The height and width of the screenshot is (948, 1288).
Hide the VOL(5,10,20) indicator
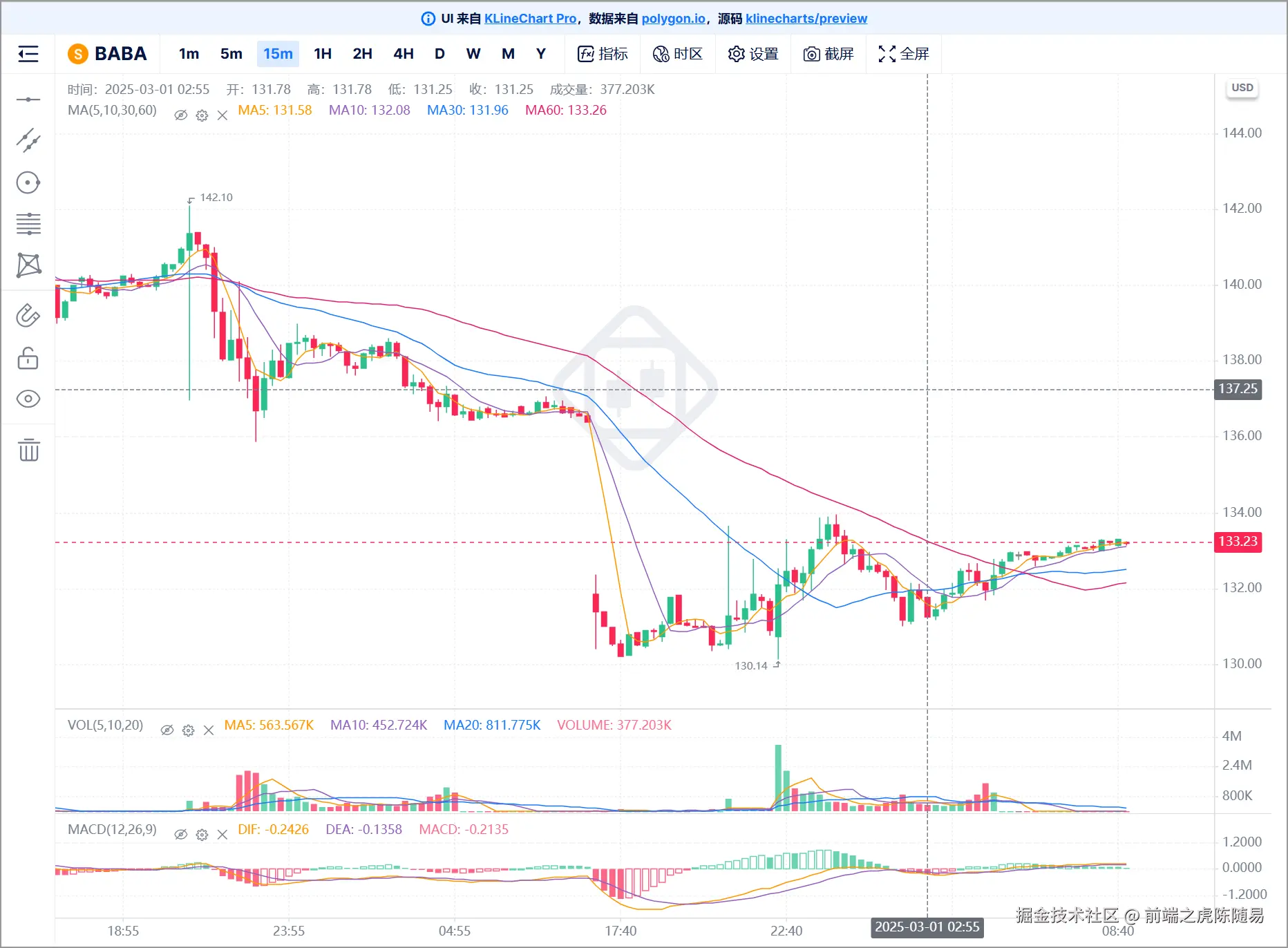tap(167, 730)
